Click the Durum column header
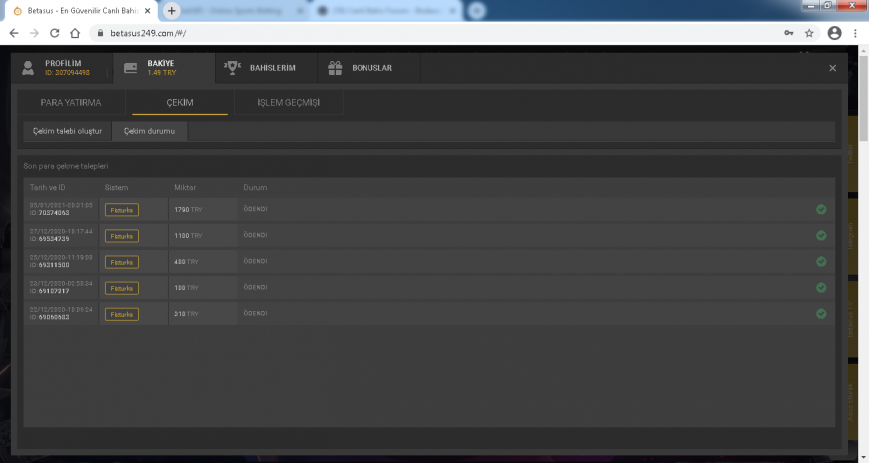The width and height of the screenshot is (869, 463). pos(255,187)
